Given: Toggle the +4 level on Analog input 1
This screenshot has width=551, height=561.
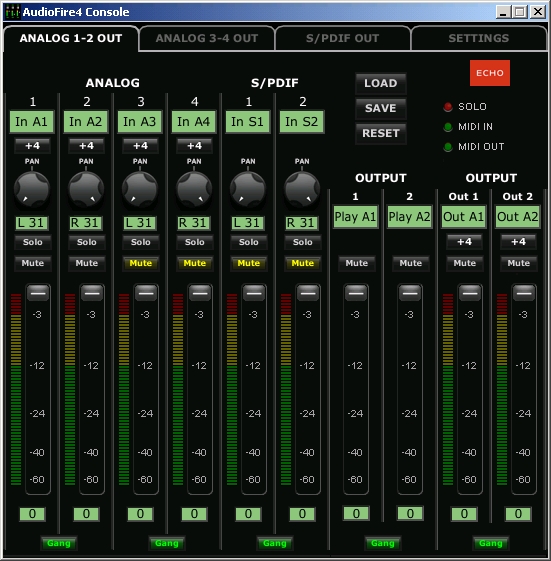Looking at the screenshot, I should [32, 146].
